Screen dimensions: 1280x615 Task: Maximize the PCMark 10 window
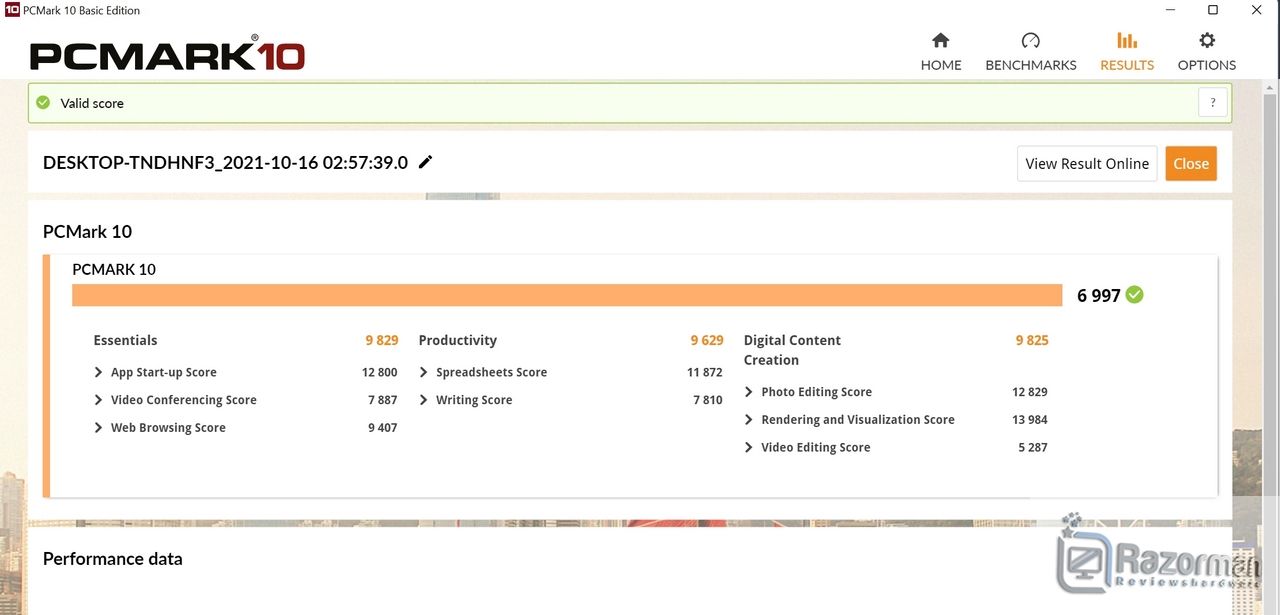click(1213, 10)
